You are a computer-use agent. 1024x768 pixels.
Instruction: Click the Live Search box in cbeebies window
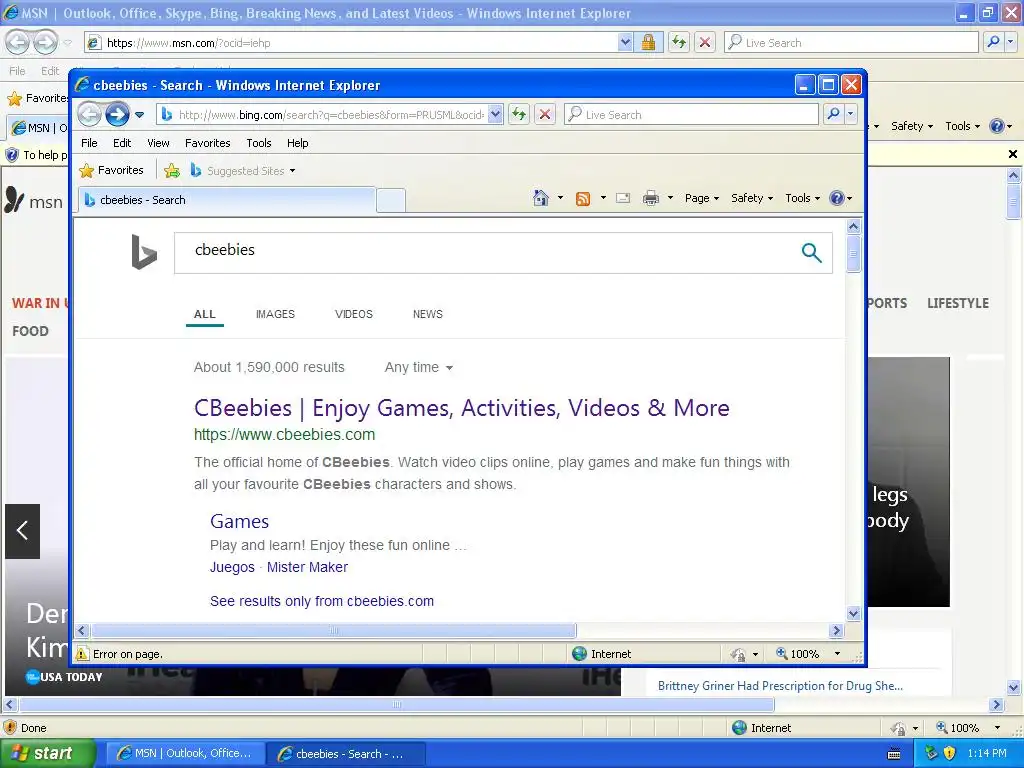coord(691,115)
